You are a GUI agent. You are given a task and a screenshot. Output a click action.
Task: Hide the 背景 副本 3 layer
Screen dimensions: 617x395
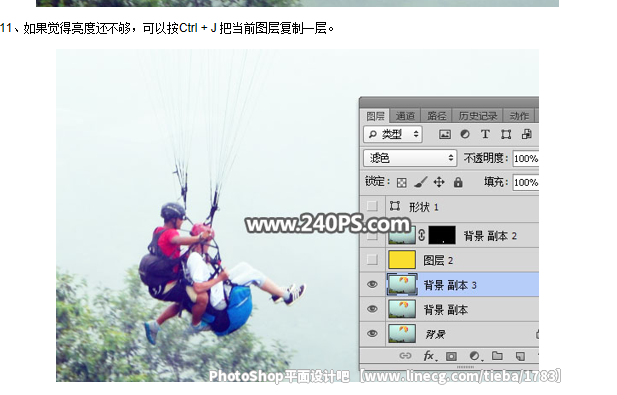click(372, 284)
